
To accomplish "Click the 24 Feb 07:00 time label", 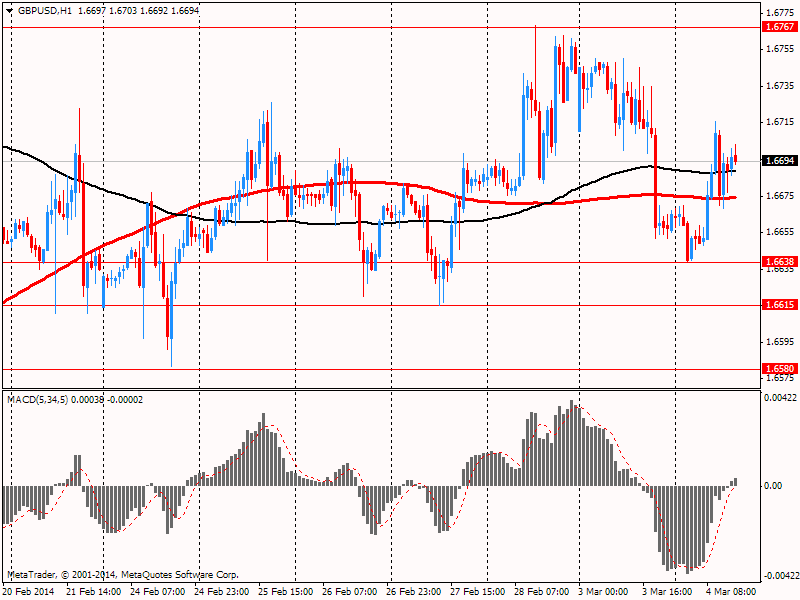I will click(x=157, y=592).
